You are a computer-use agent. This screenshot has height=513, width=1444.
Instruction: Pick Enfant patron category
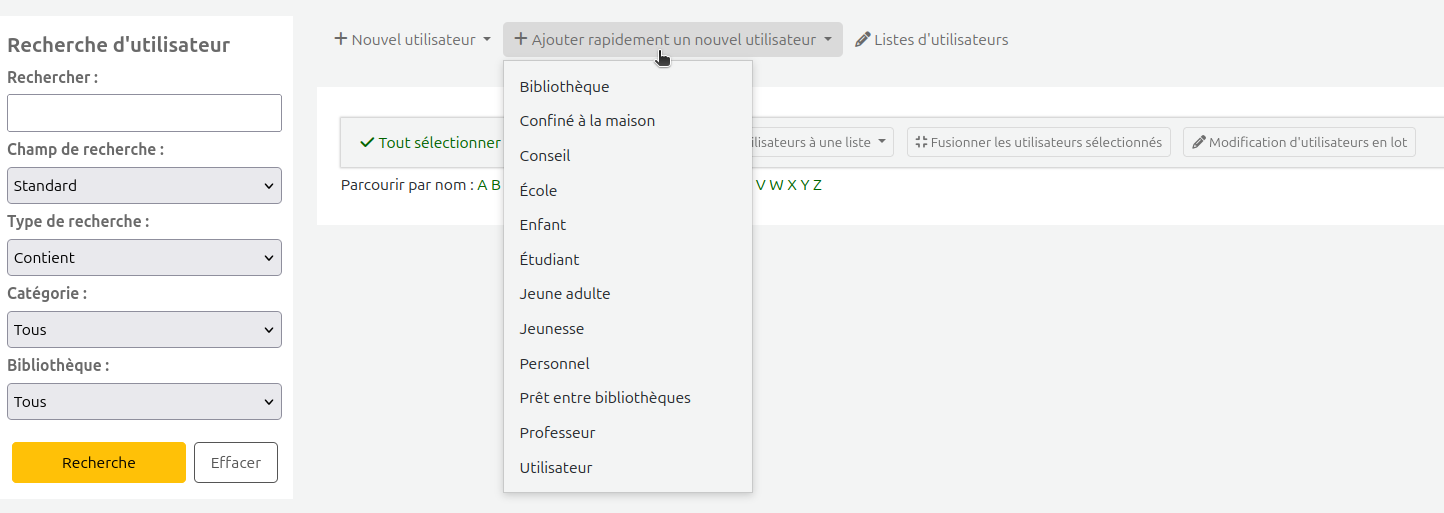pos(628,225)
